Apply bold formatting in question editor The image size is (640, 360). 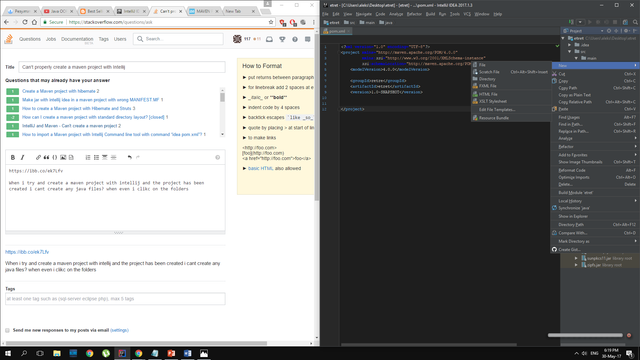pos(13,157)
